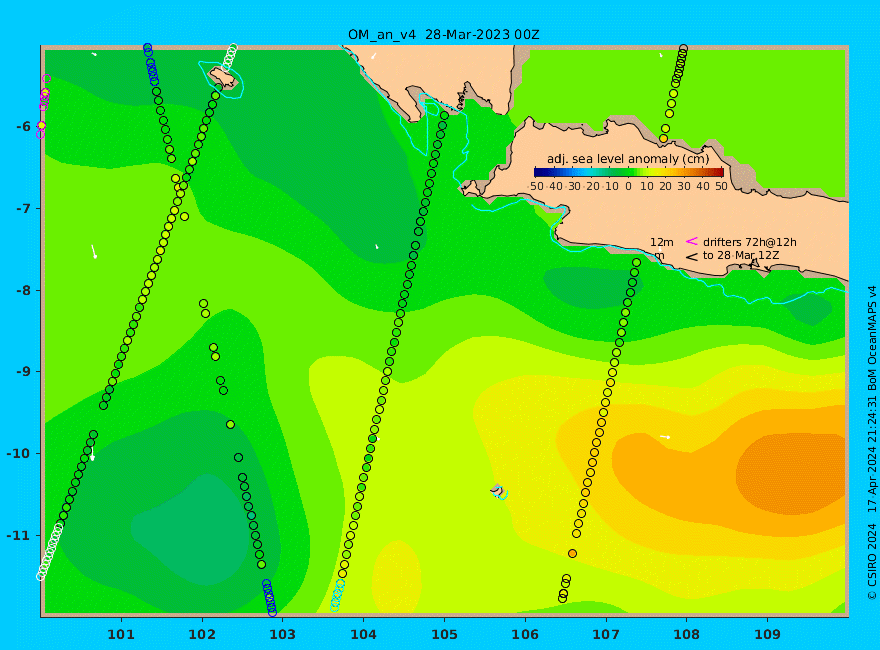Click longitude axis label 107

tap(606, 634)
